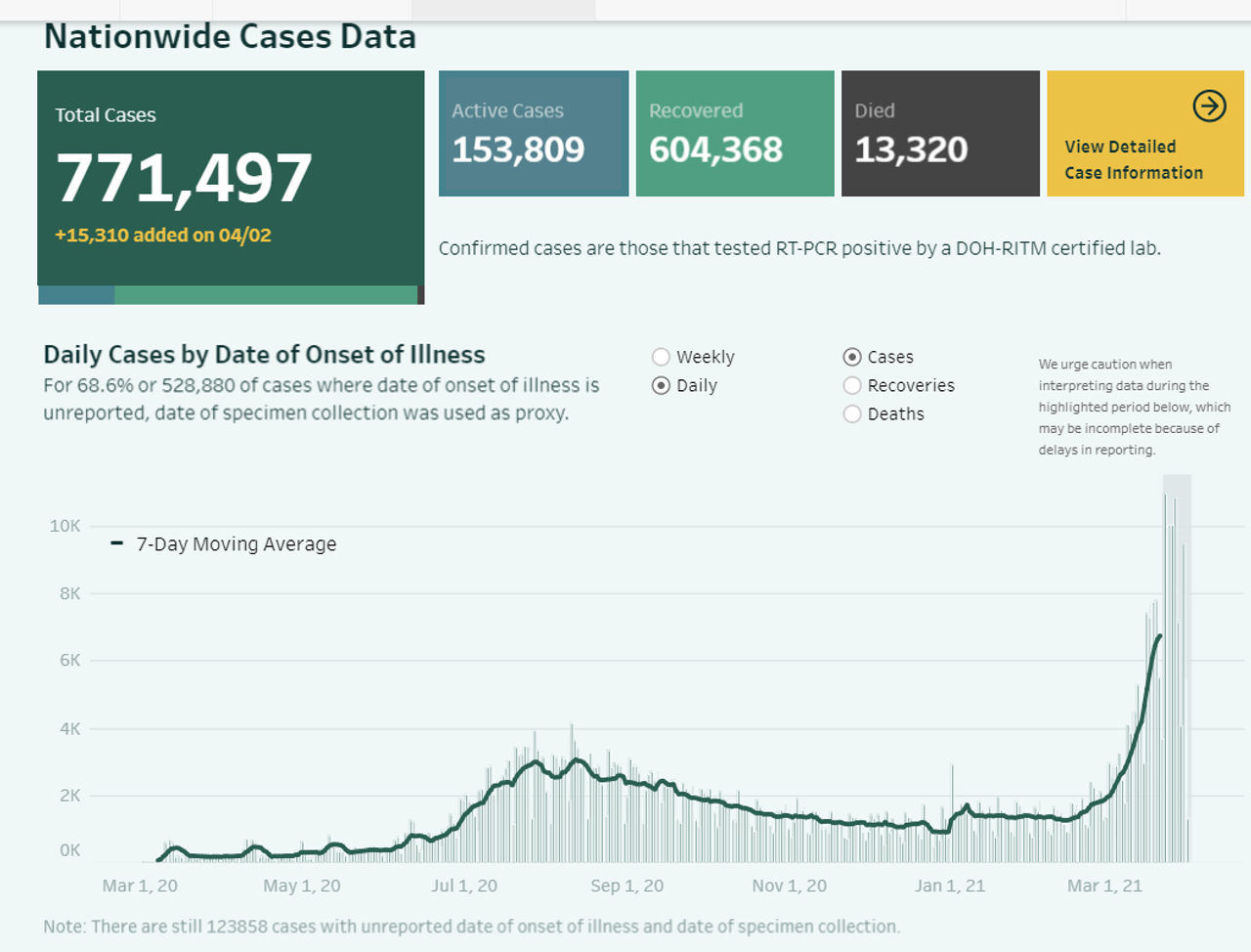Click blue segment of Total Cases bar
This screenshot has height=952, width=1251.
coord(76,295)
